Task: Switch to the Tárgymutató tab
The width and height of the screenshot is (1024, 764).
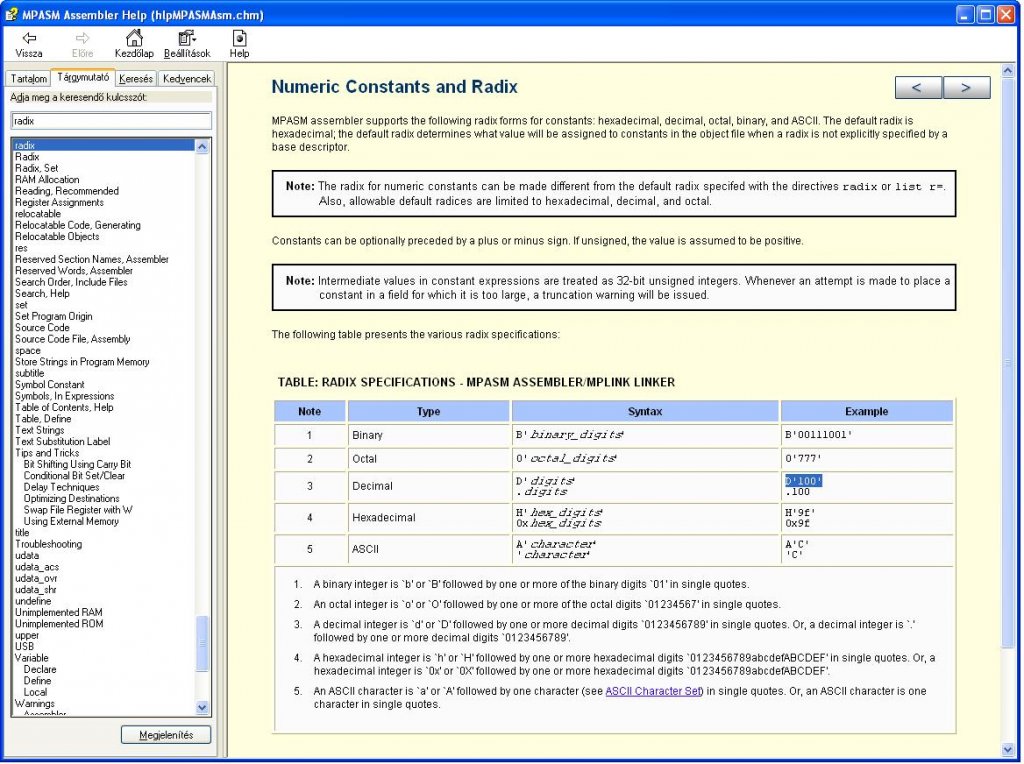Action: 84,77
